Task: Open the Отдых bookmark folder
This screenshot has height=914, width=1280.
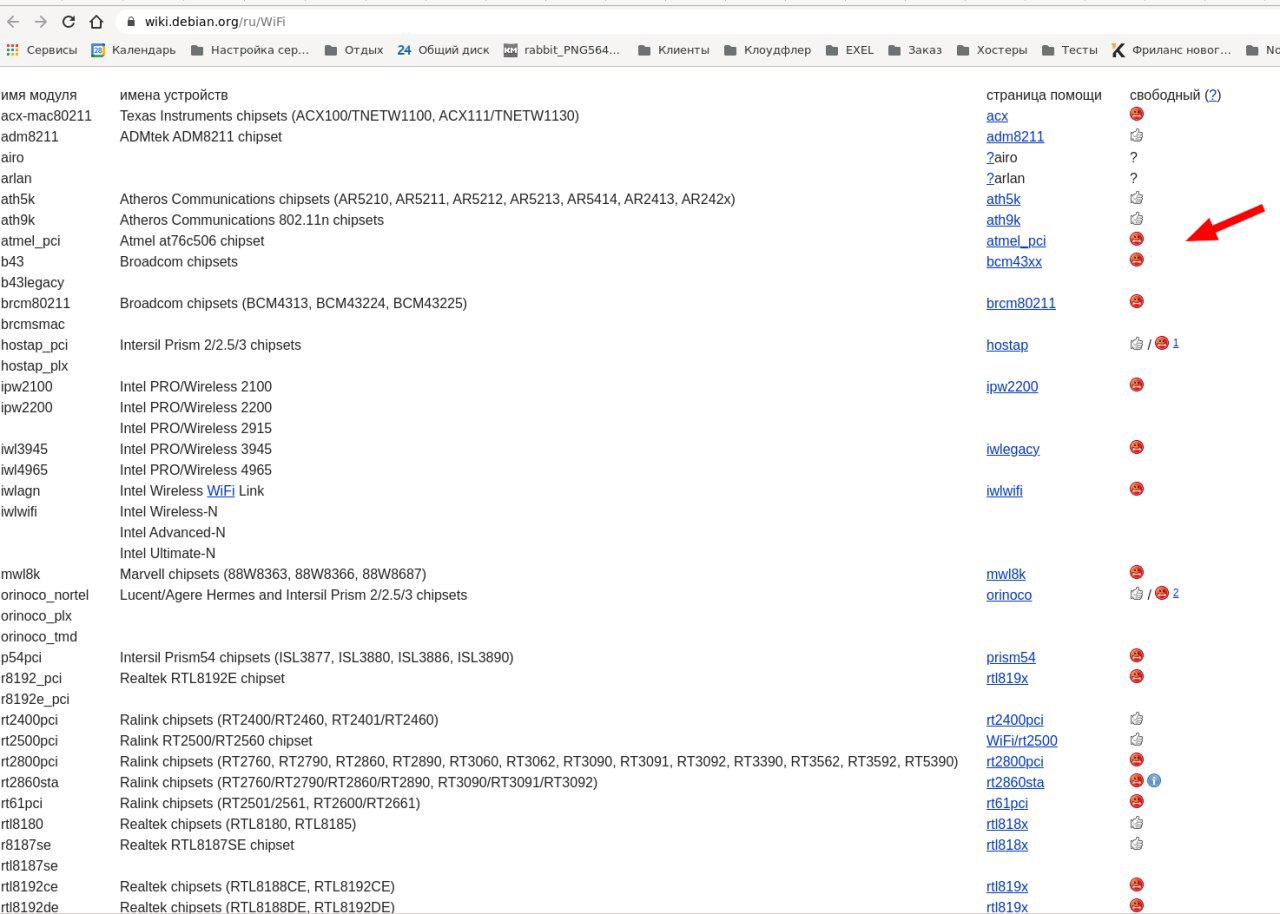Action: [x=353, y=50]
